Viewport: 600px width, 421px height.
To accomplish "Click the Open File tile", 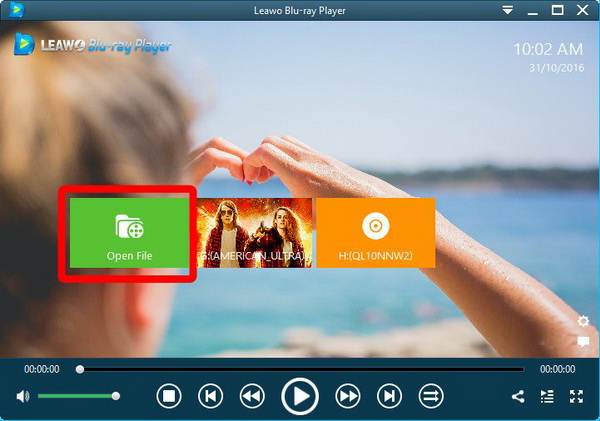I will click(x=129, y=233).
